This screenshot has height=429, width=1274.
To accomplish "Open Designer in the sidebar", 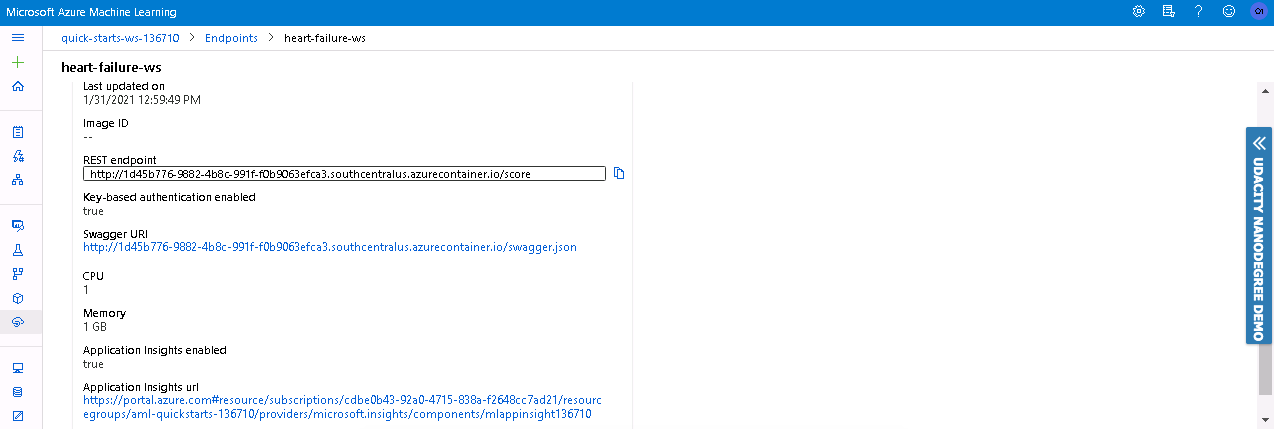I will (x=18, y=180).
